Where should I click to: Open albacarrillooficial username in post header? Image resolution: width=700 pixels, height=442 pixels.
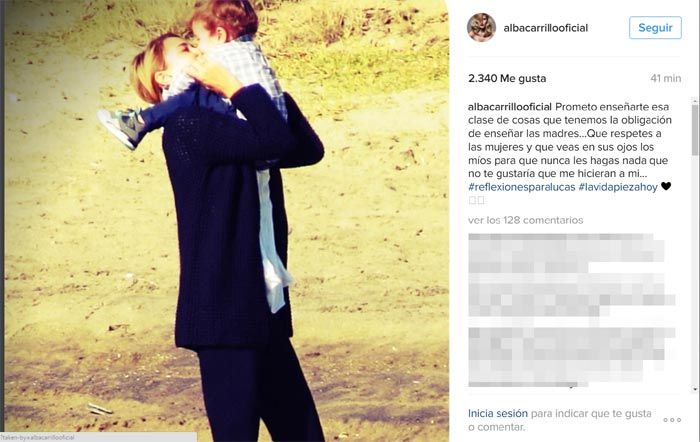pyautogui.click(x=546, y=28)
